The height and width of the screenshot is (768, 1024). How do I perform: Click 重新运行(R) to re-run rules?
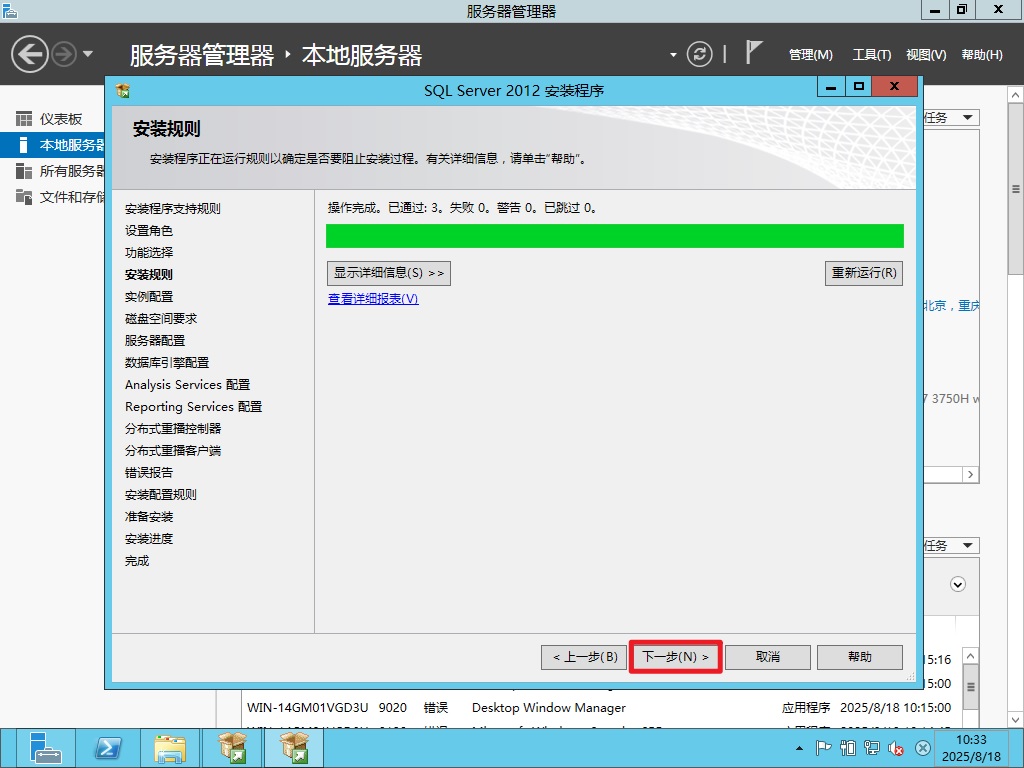click(864, 273)
